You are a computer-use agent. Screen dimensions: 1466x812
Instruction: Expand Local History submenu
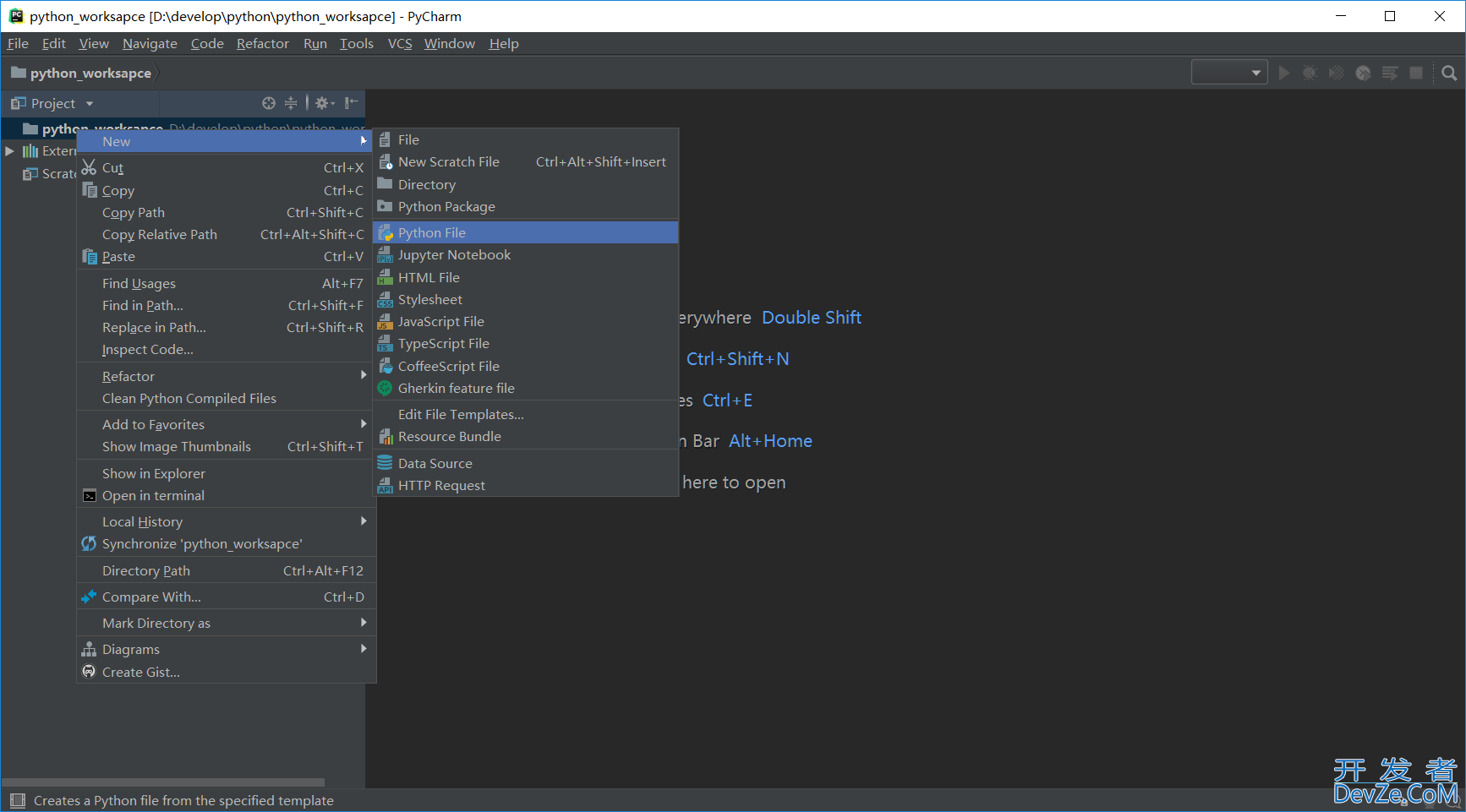tap(226, 521)
